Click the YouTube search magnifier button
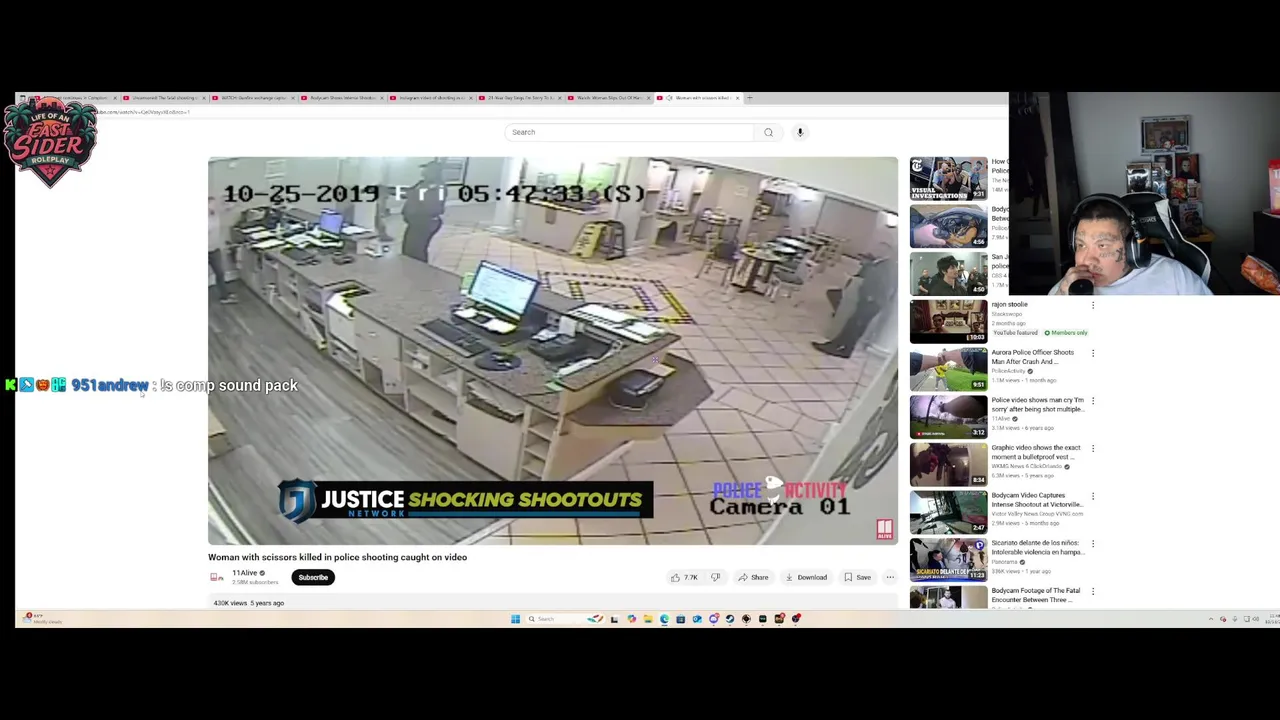Image resolution: width=1280 pixels, height=720 pixels. [x=768, y=132]
